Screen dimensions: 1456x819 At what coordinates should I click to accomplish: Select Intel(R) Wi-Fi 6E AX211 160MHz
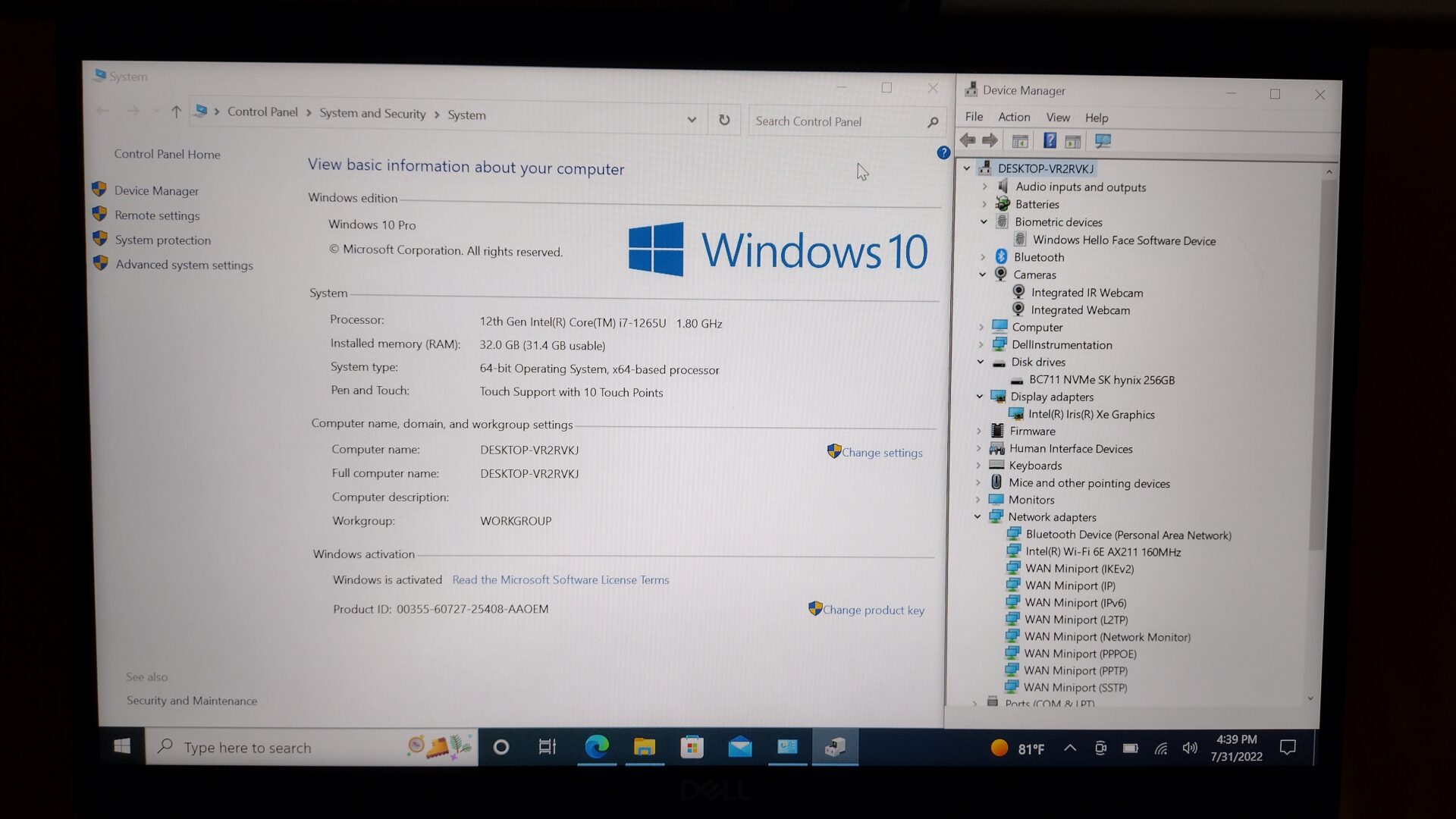click(x=1103, y=552)
